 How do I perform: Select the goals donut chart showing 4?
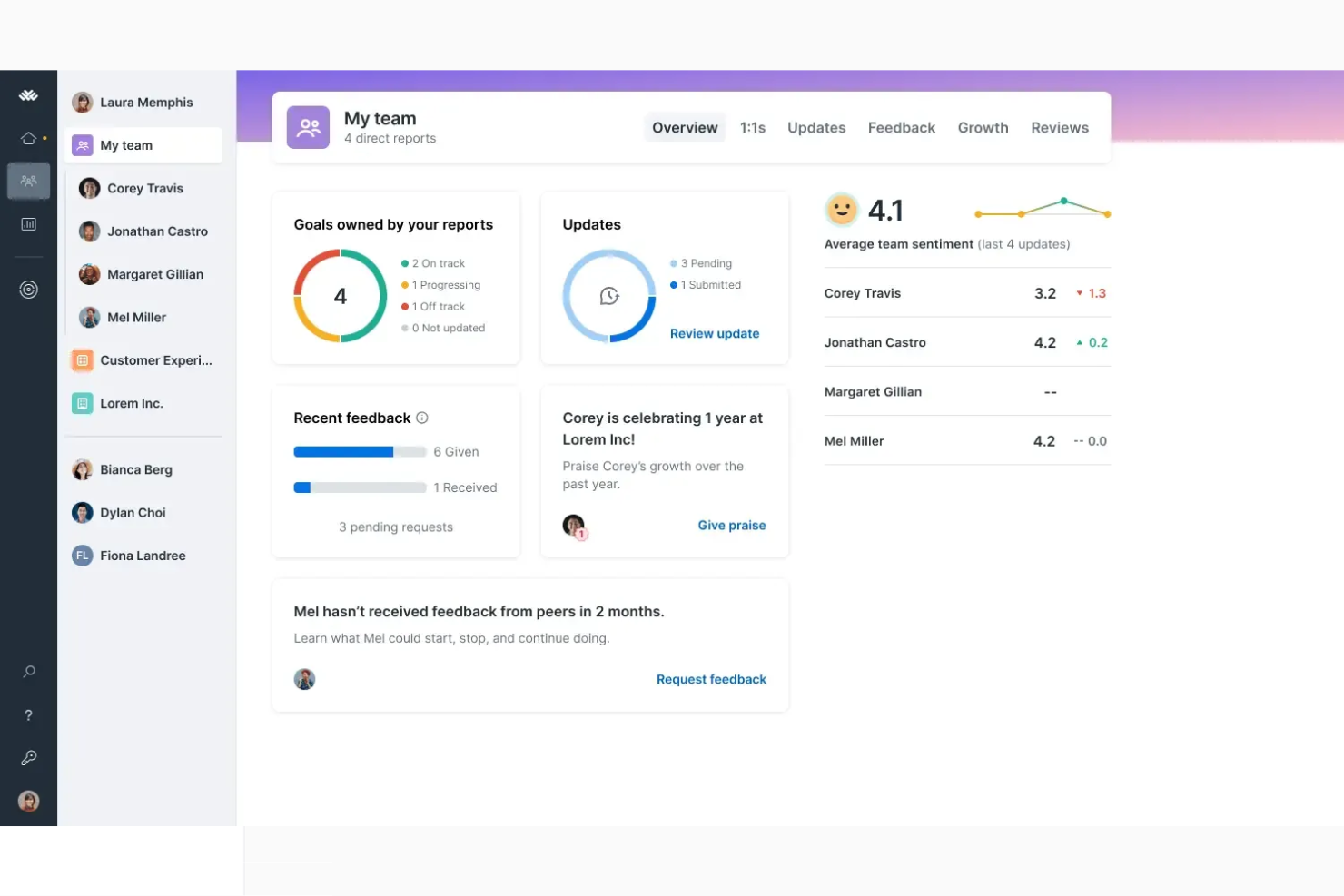pyautogui.click(x=341, y=296)
